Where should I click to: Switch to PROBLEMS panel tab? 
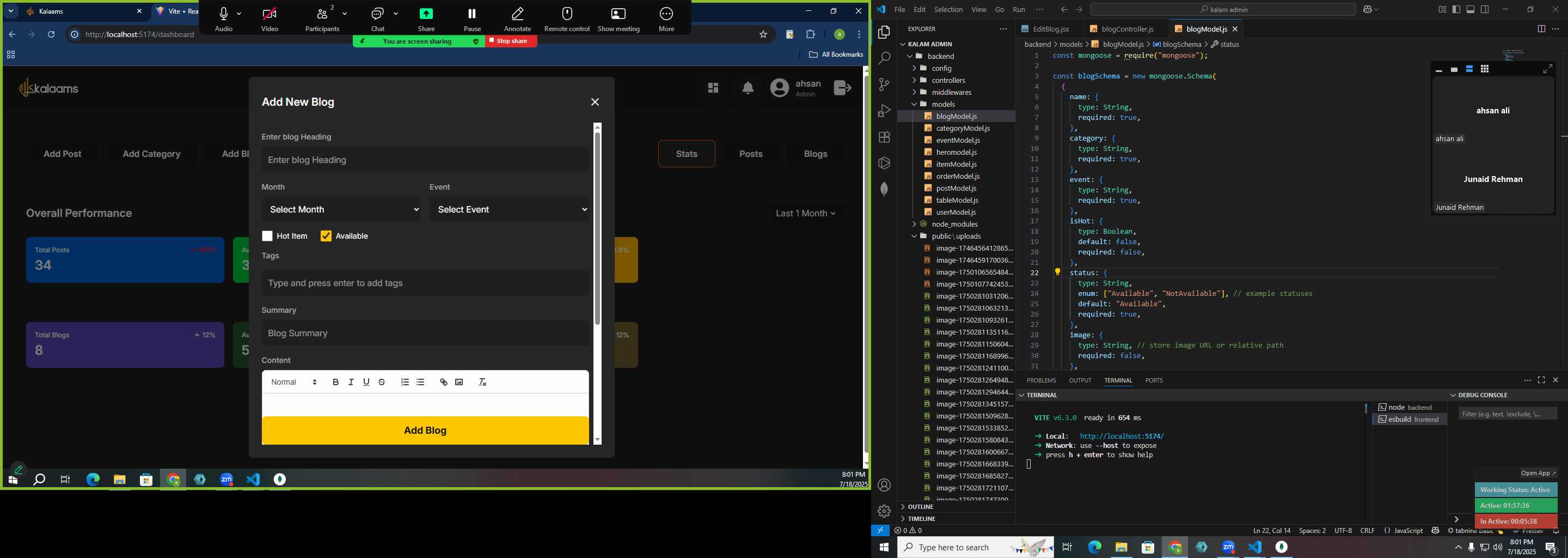point(1041,381)
